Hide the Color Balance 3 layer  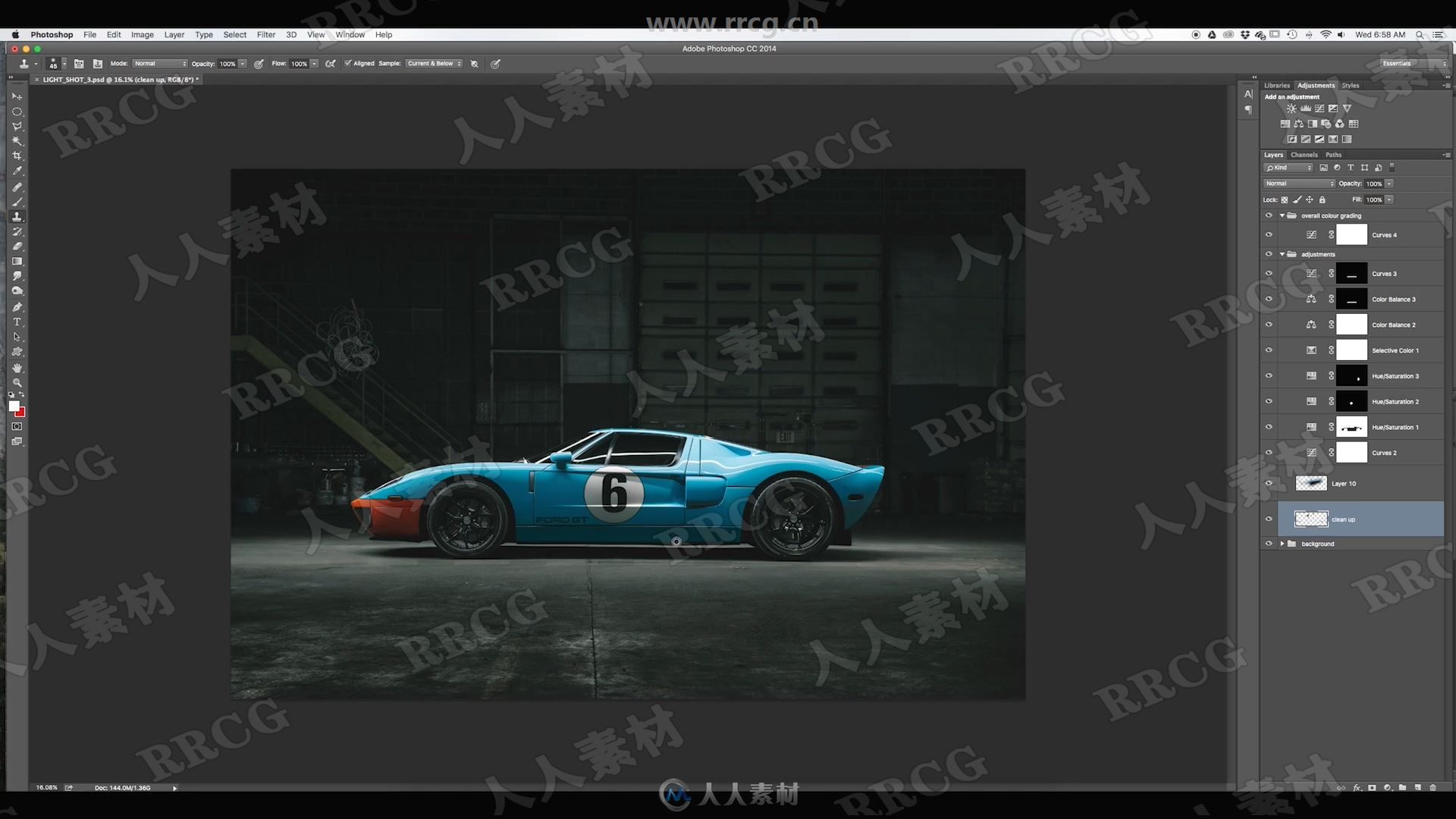[x=1269, y=300]
